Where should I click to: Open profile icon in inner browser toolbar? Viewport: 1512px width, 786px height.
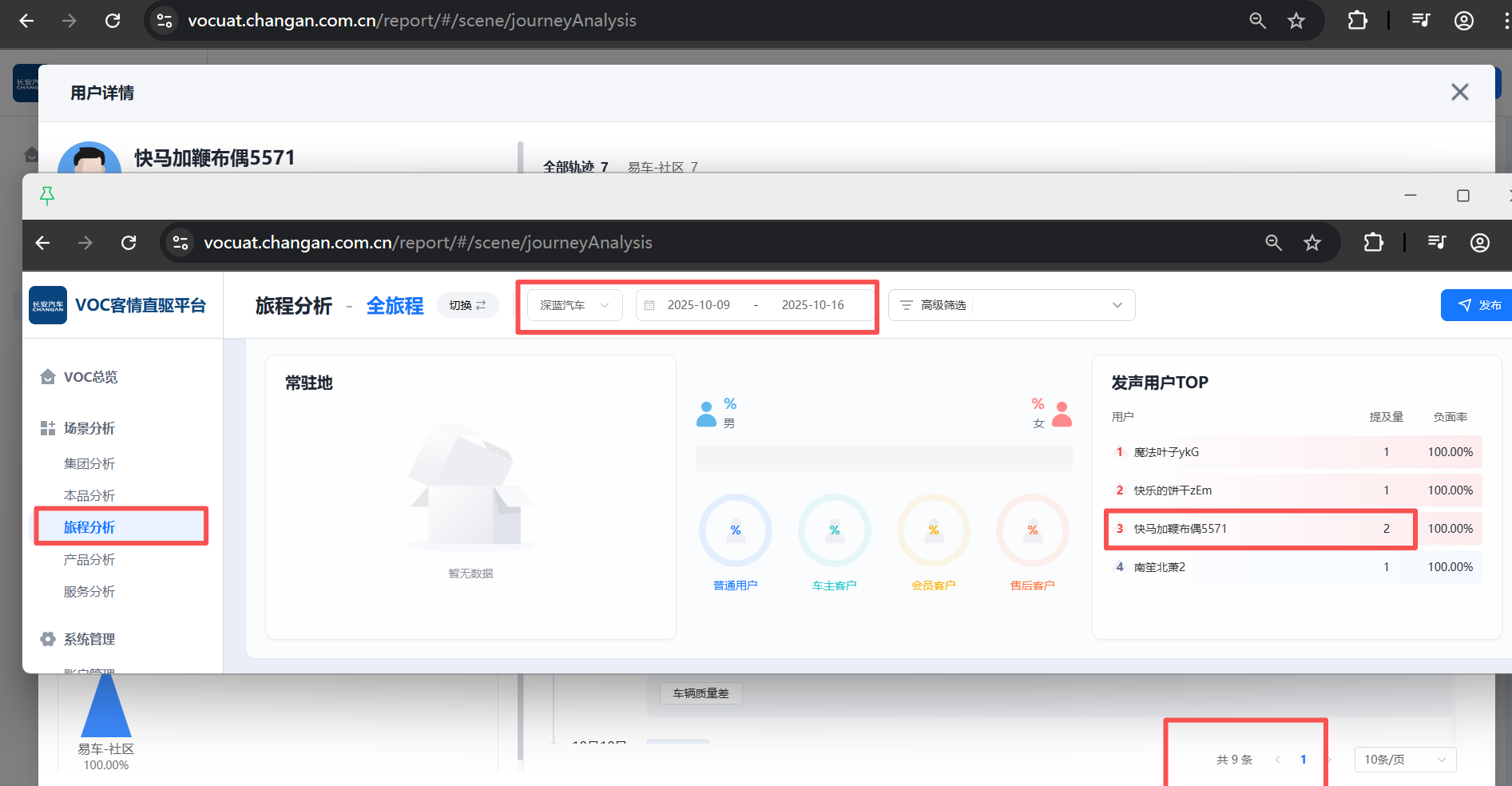pyautogui.click(x=1479, y=243)
